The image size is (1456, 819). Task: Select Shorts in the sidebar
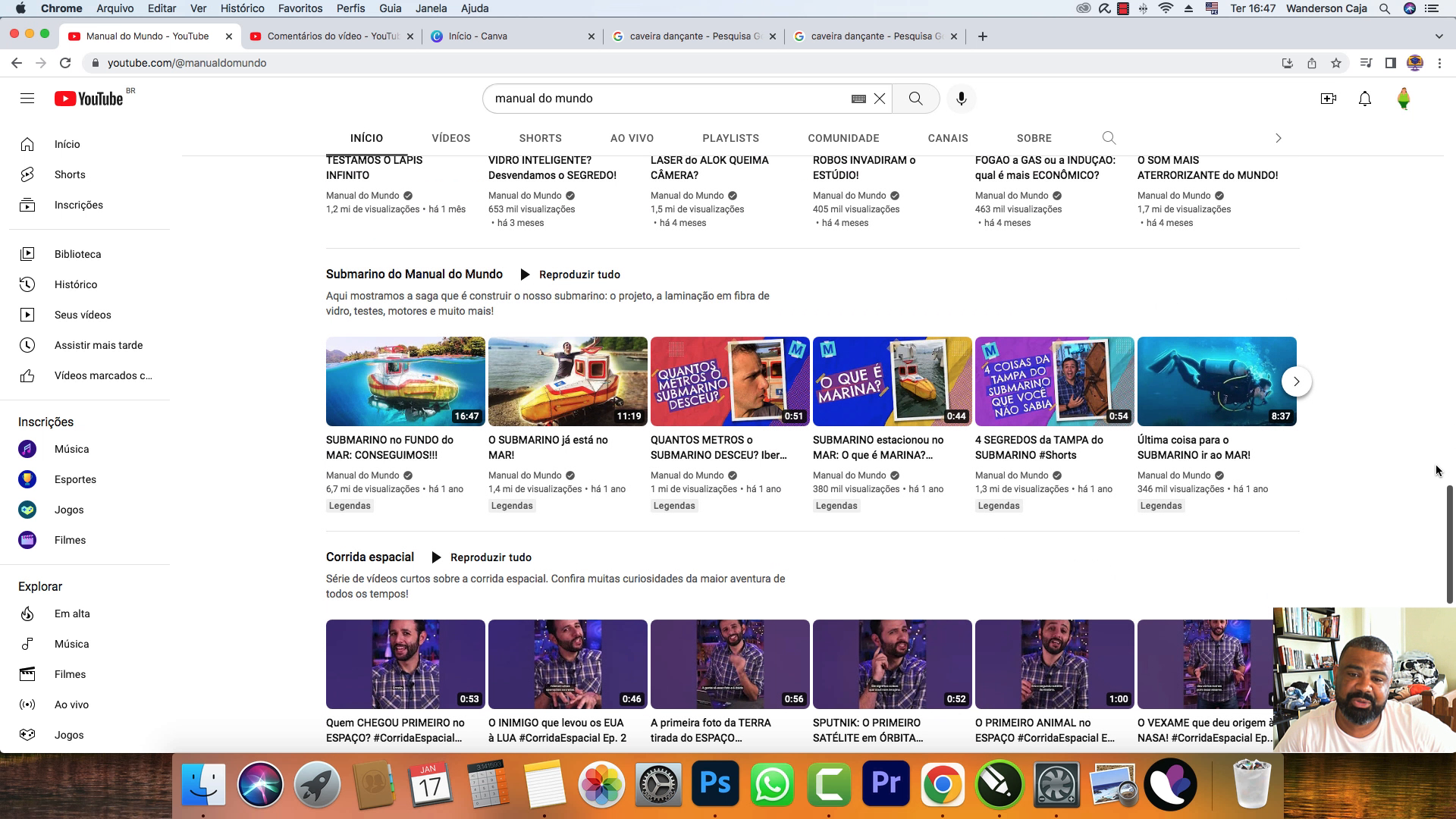70,174
